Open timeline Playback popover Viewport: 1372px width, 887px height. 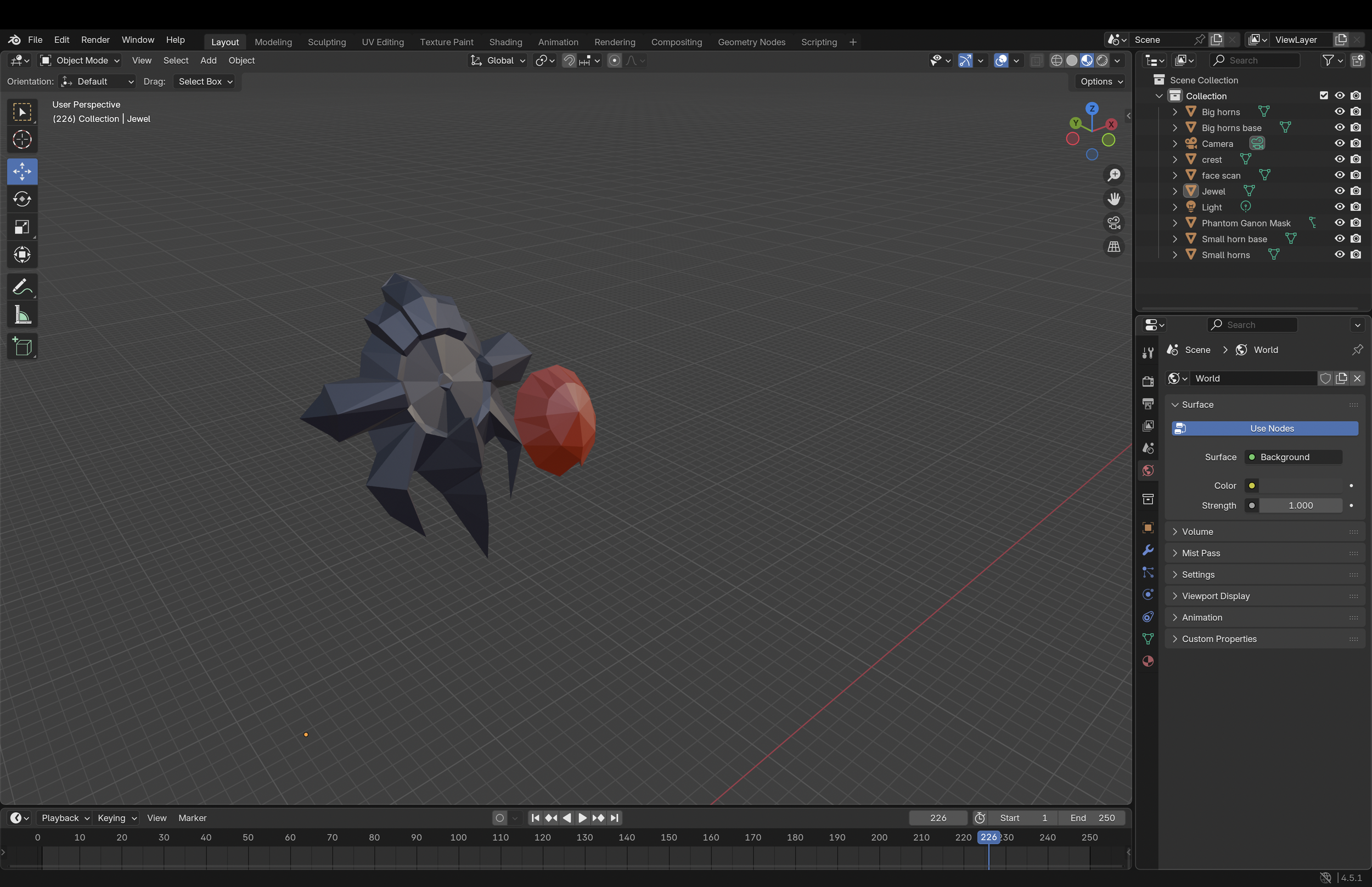pos(64,818)
